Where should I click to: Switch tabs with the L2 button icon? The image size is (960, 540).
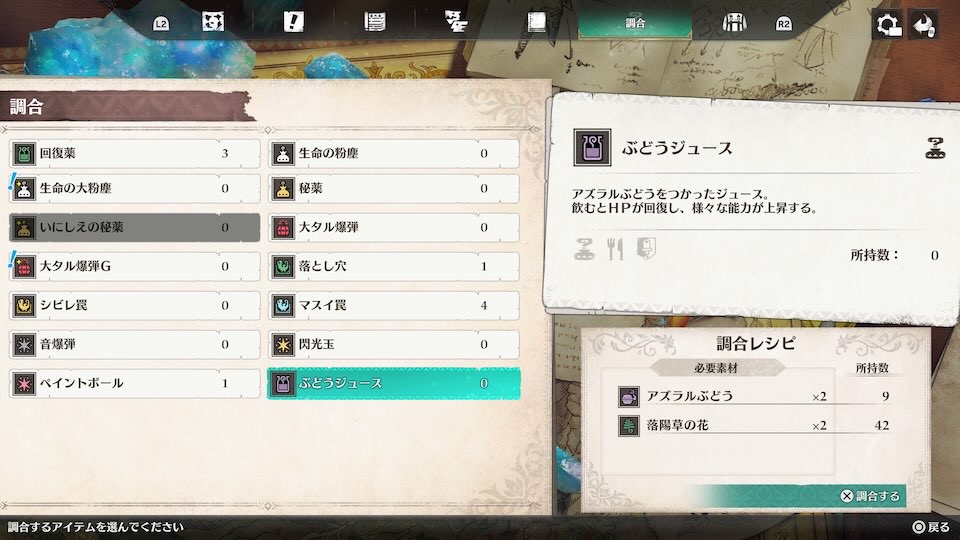[161, 24]
